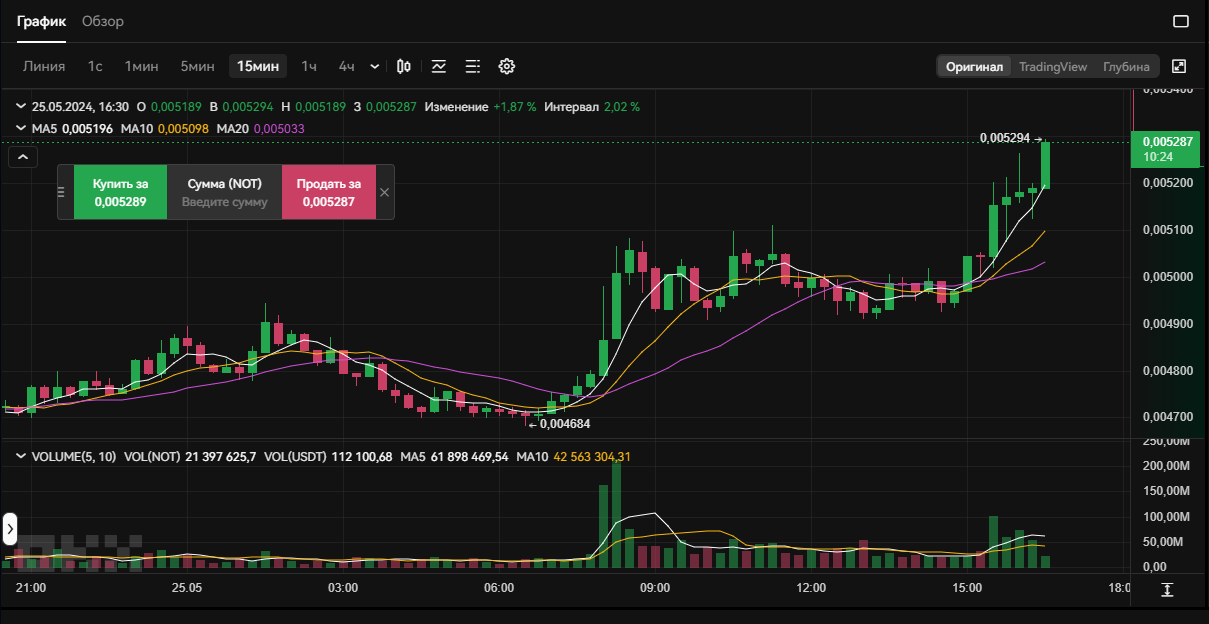Collapse the VOLUME indicator row chevron
This screenshot has width=1209, height=624.
click(21, 456)
